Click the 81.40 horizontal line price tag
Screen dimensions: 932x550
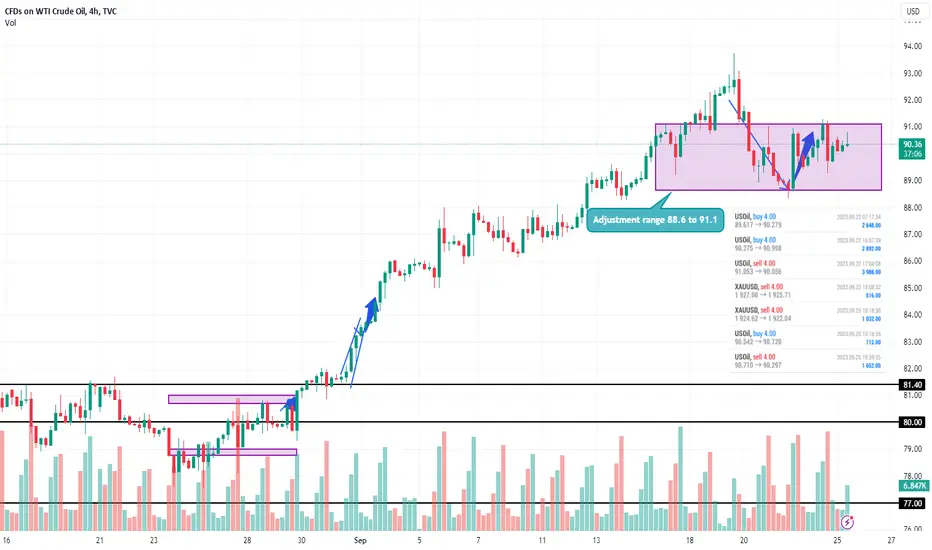(912, 385)
